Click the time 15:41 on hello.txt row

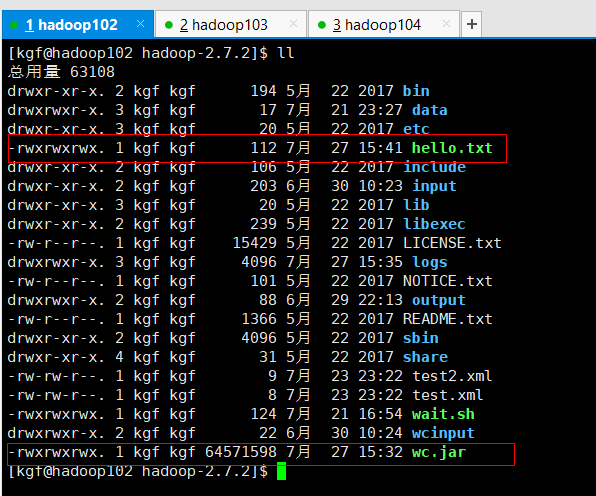pyautogui.click(x=380, y=148)
